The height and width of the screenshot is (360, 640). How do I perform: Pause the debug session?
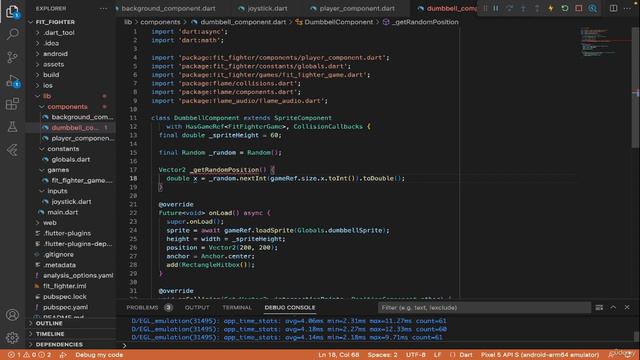click(x=496, y=8)
